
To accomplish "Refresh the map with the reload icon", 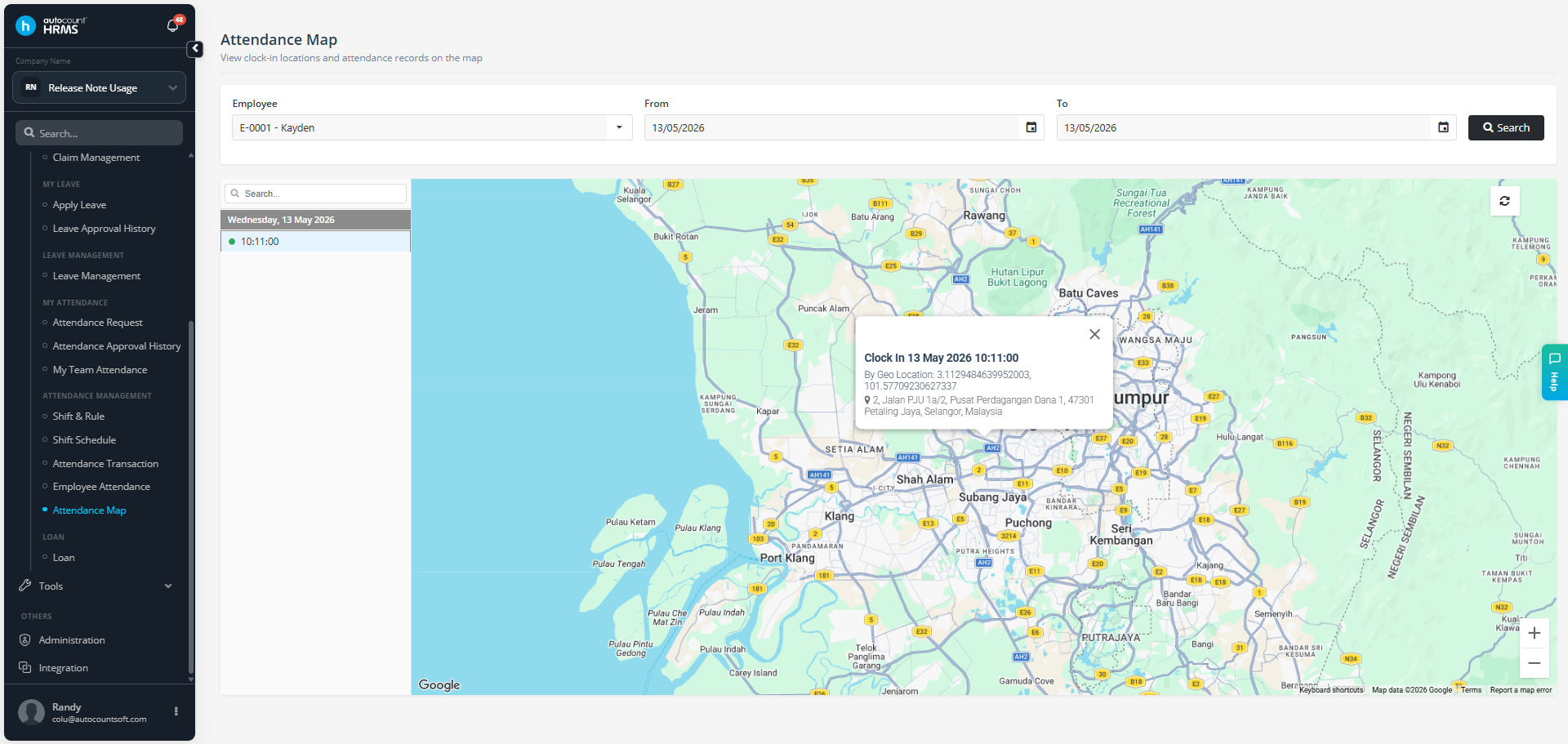I will [1504, 200].
